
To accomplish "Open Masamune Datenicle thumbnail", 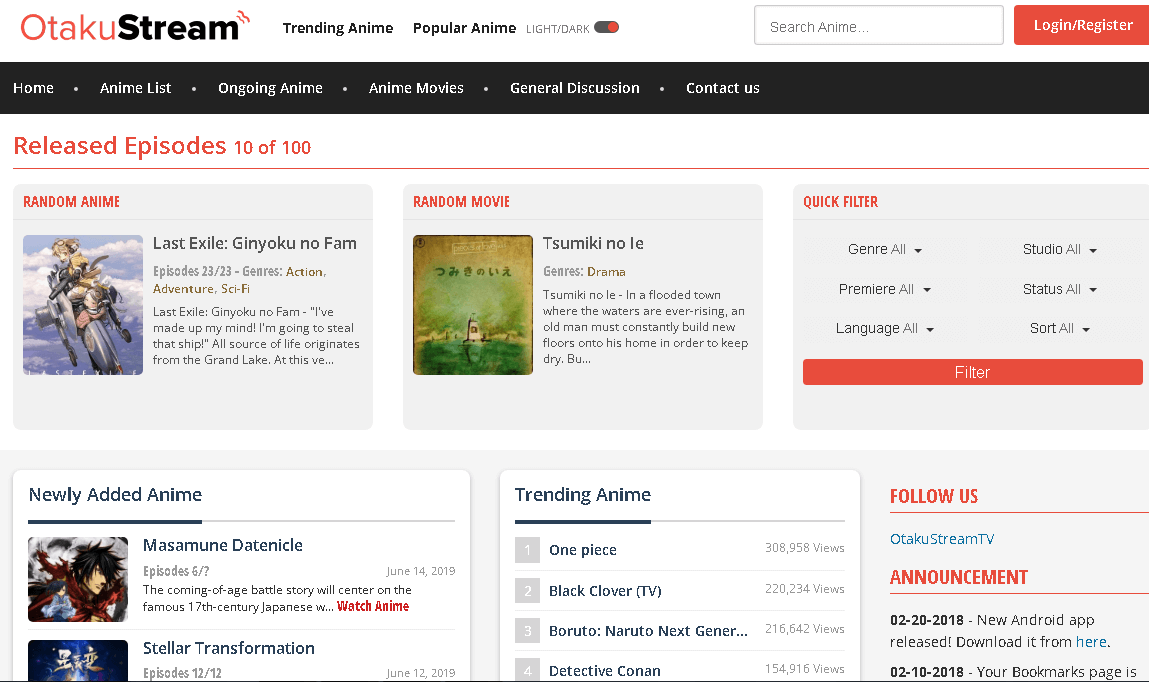I will (78, 579).
